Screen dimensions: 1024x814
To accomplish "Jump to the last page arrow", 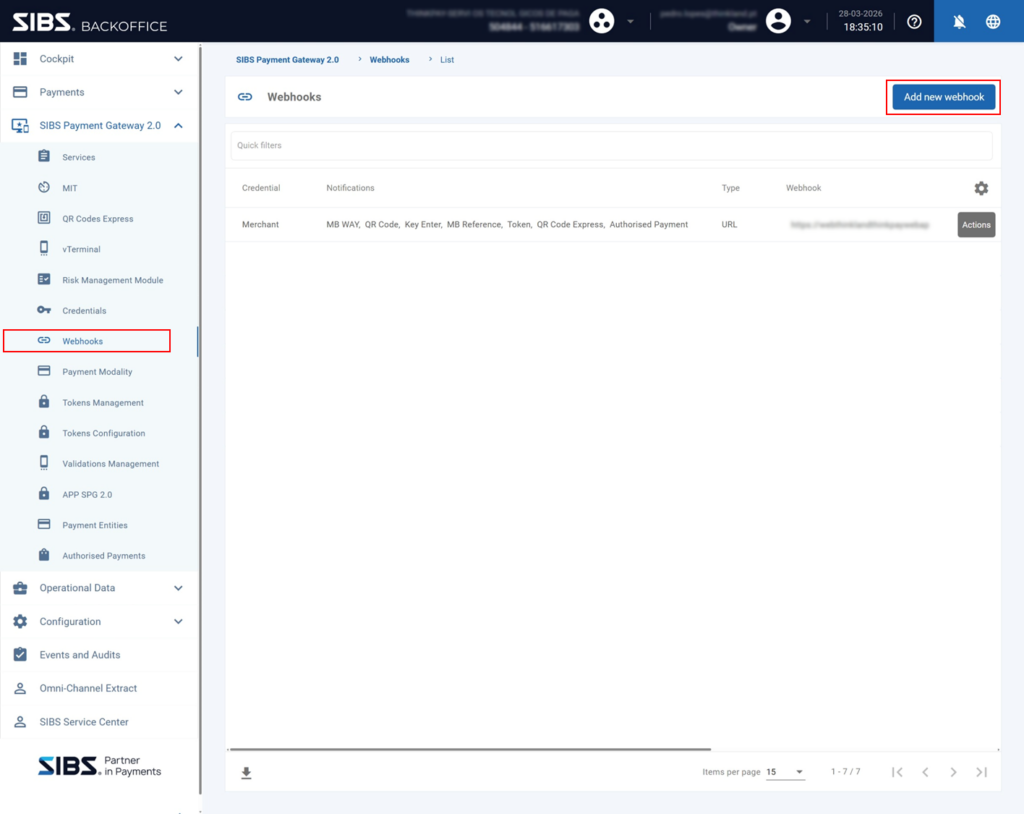I will [981, 772].
